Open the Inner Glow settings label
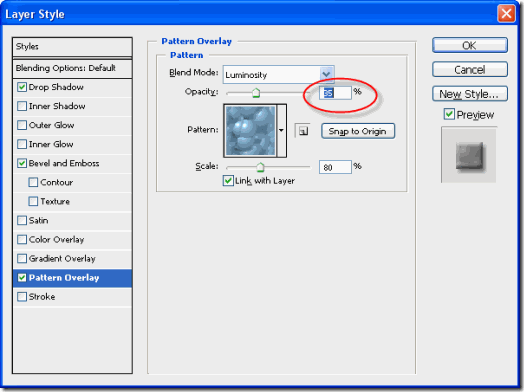This screenshot has width=524, height=392. pyautogui.click(x=51, y=144)
